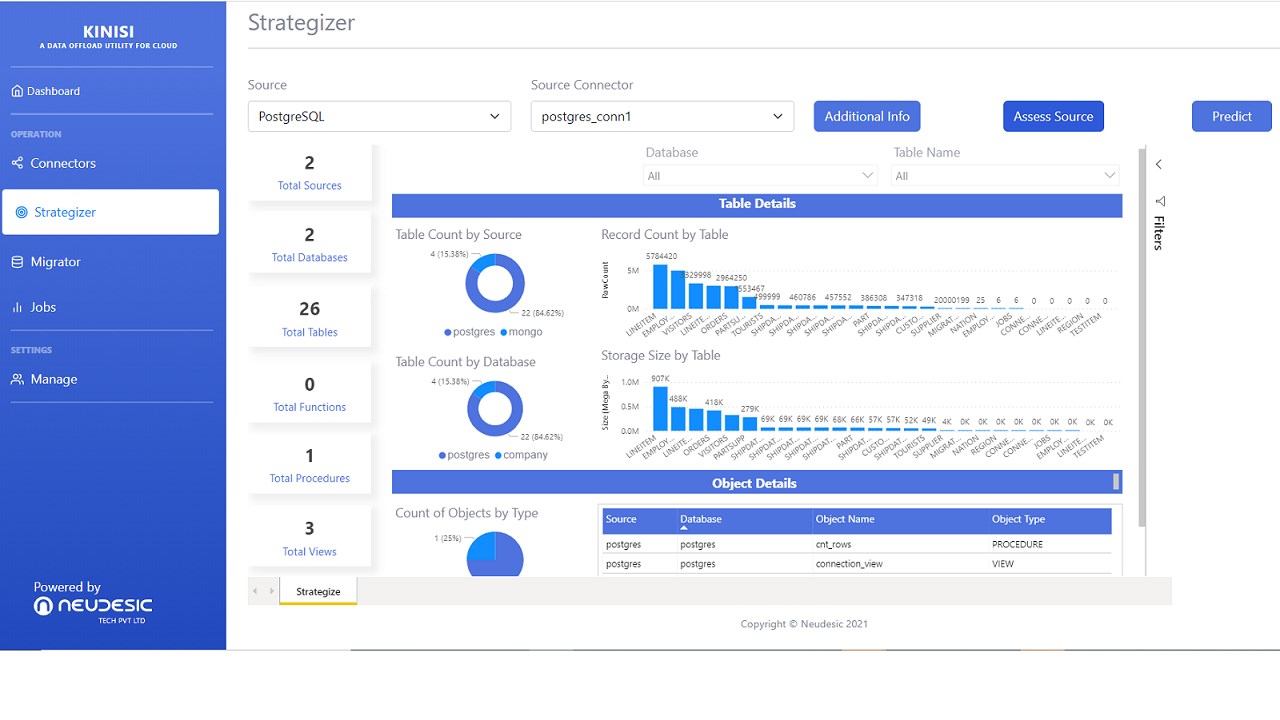
Task: Open Manage users icon in sidebar
Action: (17, 379)
